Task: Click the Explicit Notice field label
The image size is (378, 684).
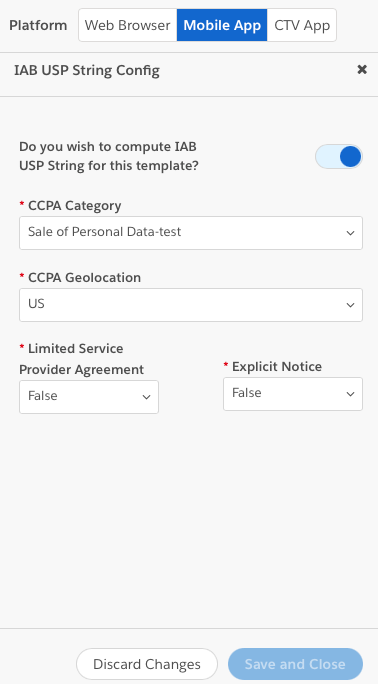Action: (277, 366)
